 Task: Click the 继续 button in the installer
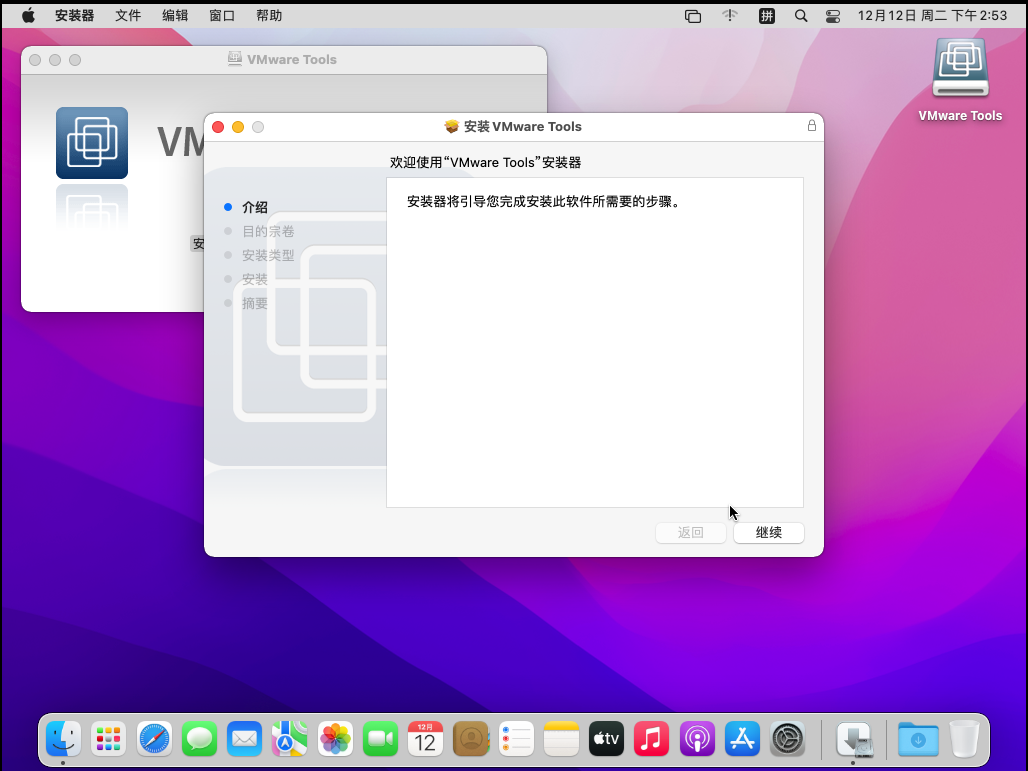(x=768, y=532)
